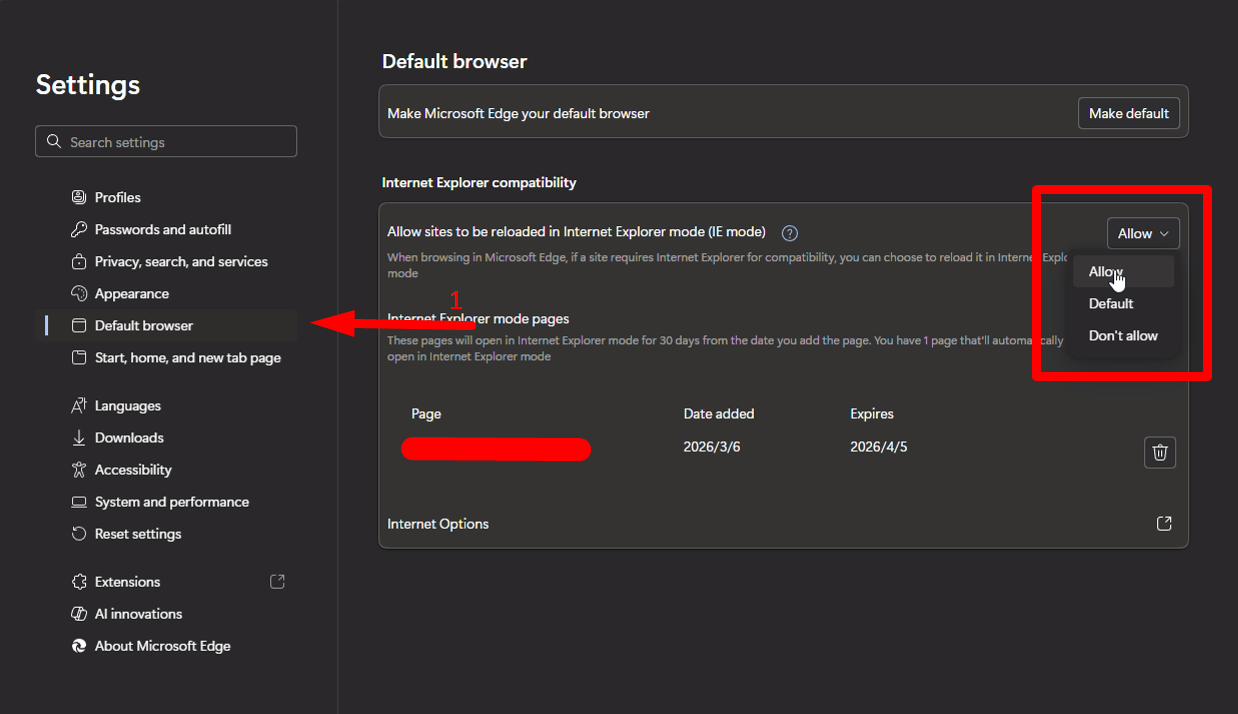Click the expiry date 2026/4/5

[x=879, y=446]
